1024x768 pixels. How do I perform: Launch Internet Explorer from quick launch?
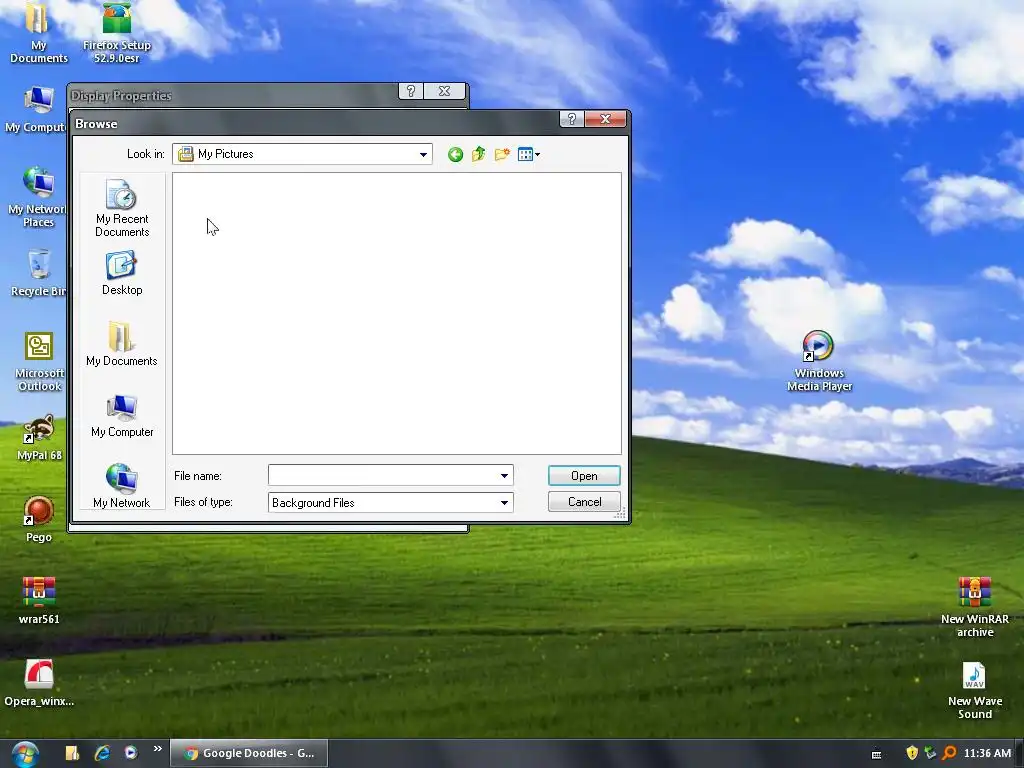point(102,753)
